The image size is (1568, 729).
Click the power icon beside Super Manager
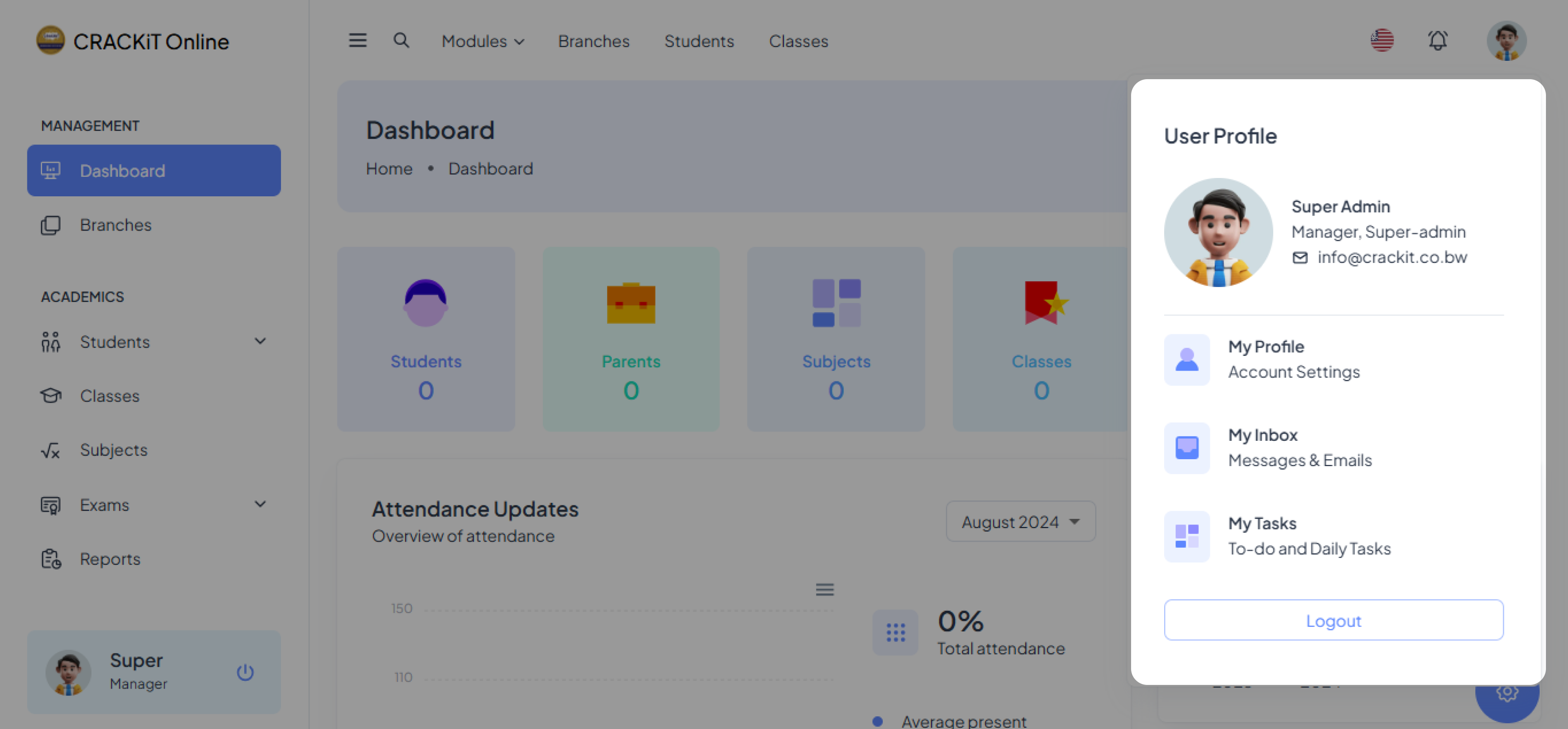tap(245, 672)
